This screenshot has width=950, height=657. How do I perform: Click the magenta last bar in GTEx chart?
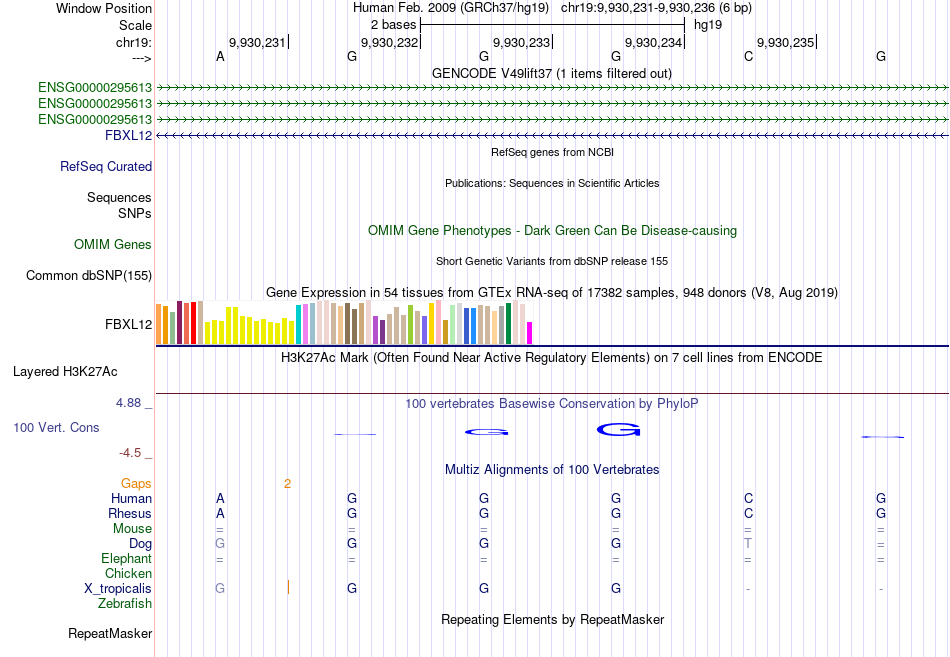[x=530, y=333]
